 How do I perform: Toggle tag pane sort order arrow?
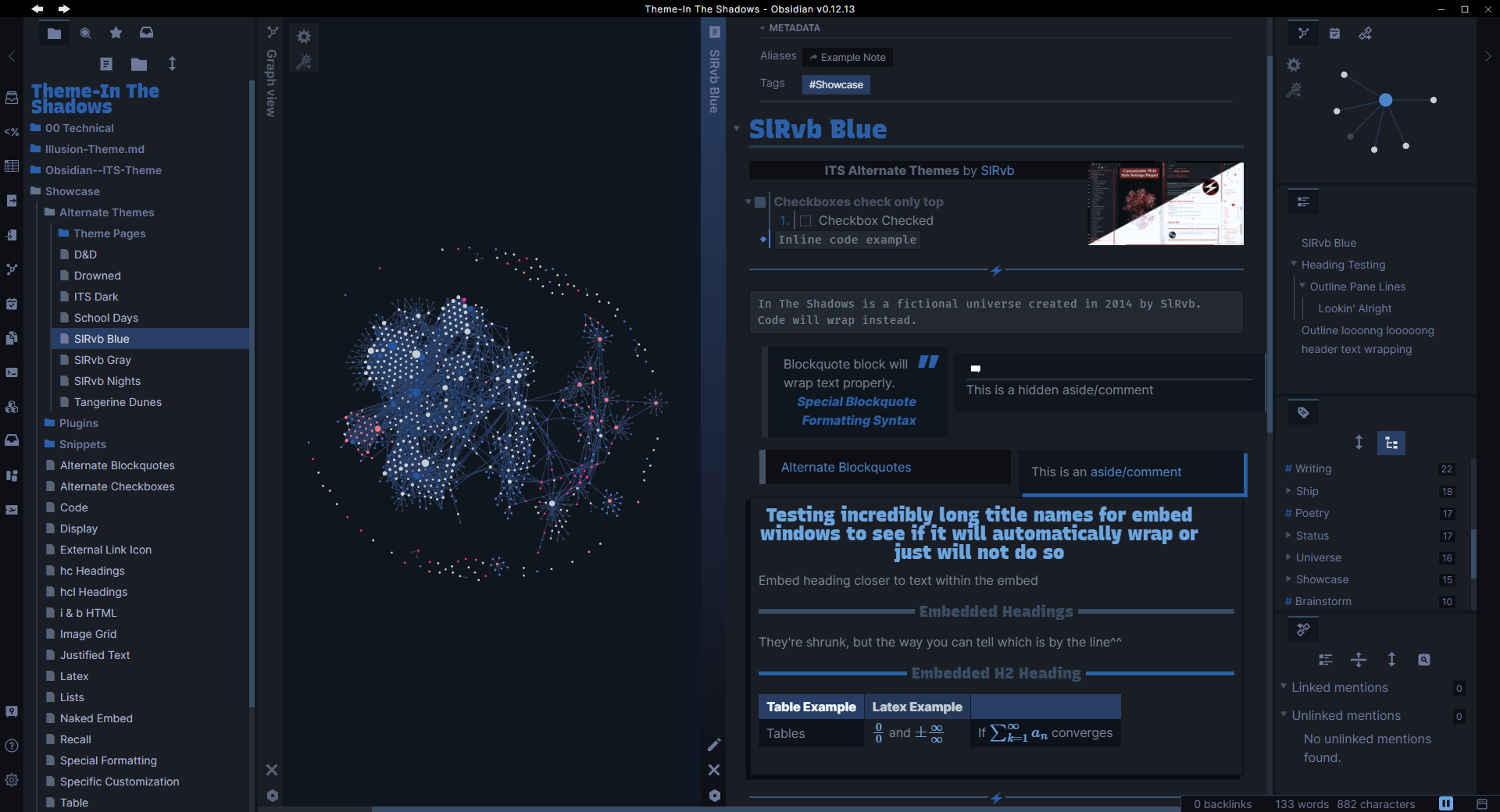[x=1359, y=443]
